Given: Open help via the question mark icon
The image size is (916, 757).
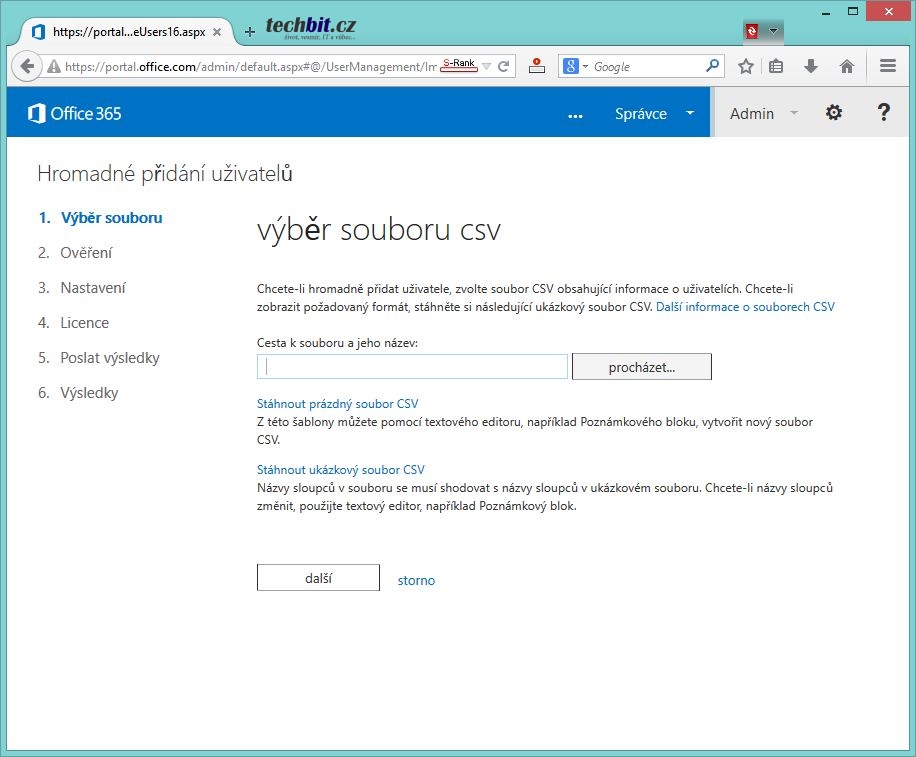Looking at the screenshot, I should tap(883, 113).
